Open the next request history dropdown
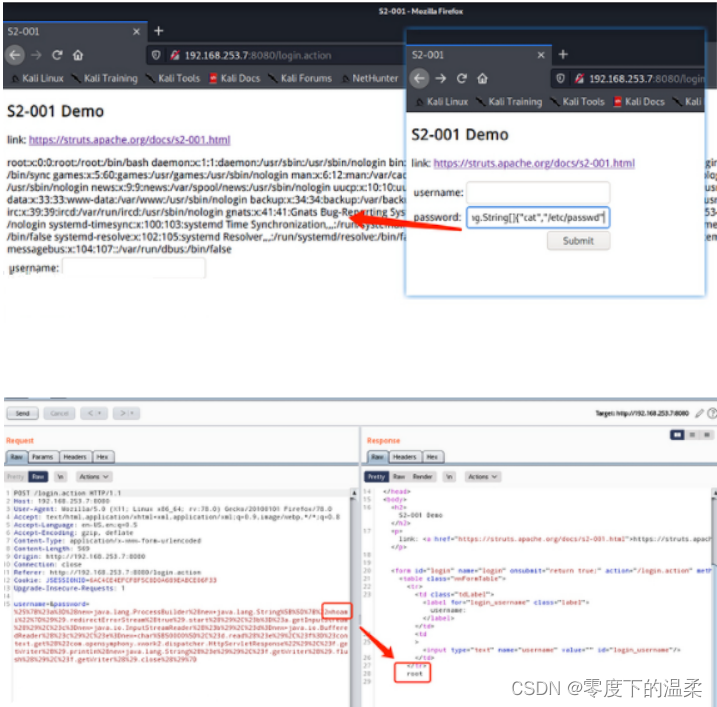Screen dimensions: 717x707 point(127,413)
